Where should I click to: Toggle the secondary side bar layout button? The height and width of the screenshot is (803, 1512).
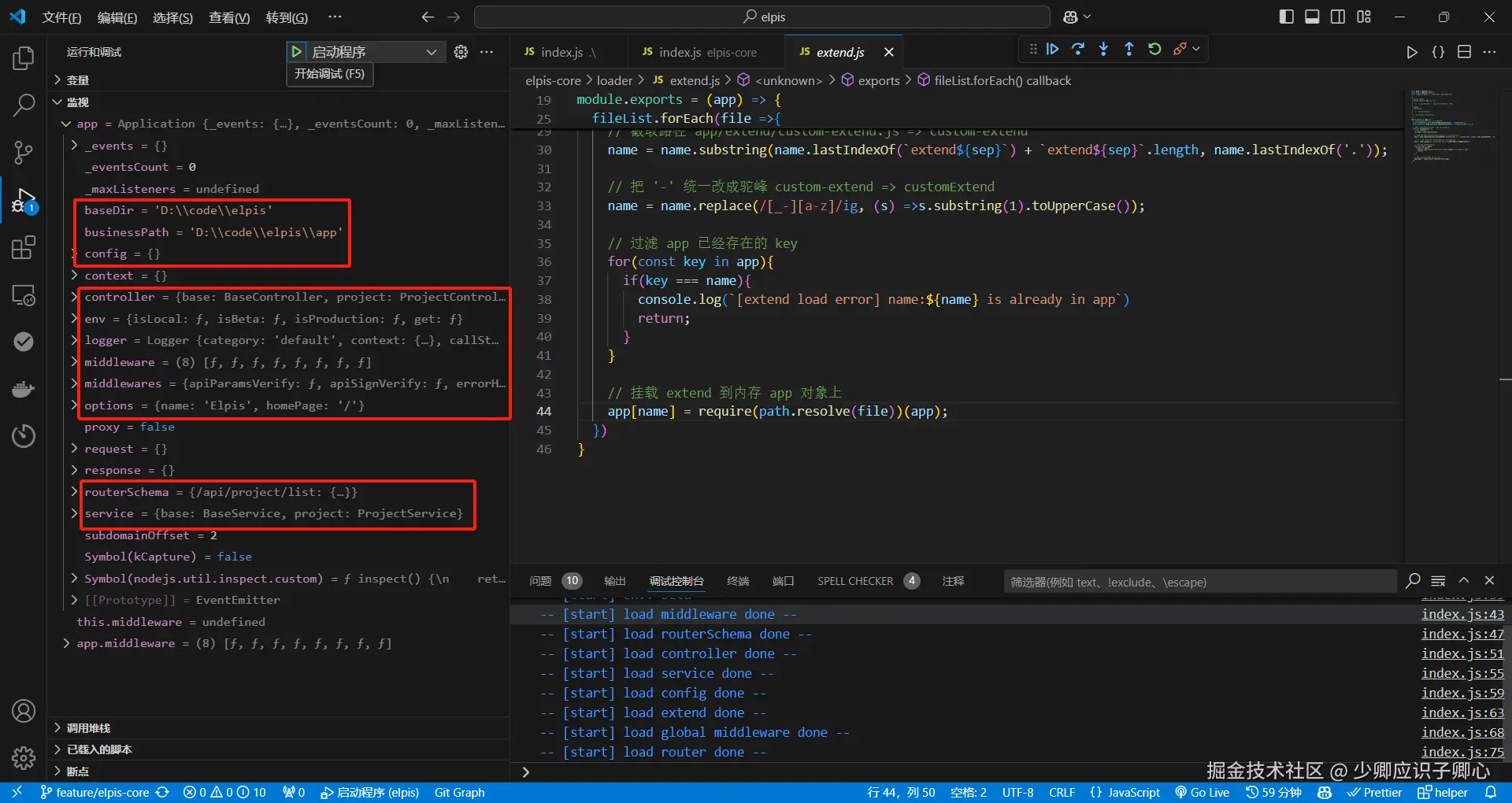tap(1338, 17)
